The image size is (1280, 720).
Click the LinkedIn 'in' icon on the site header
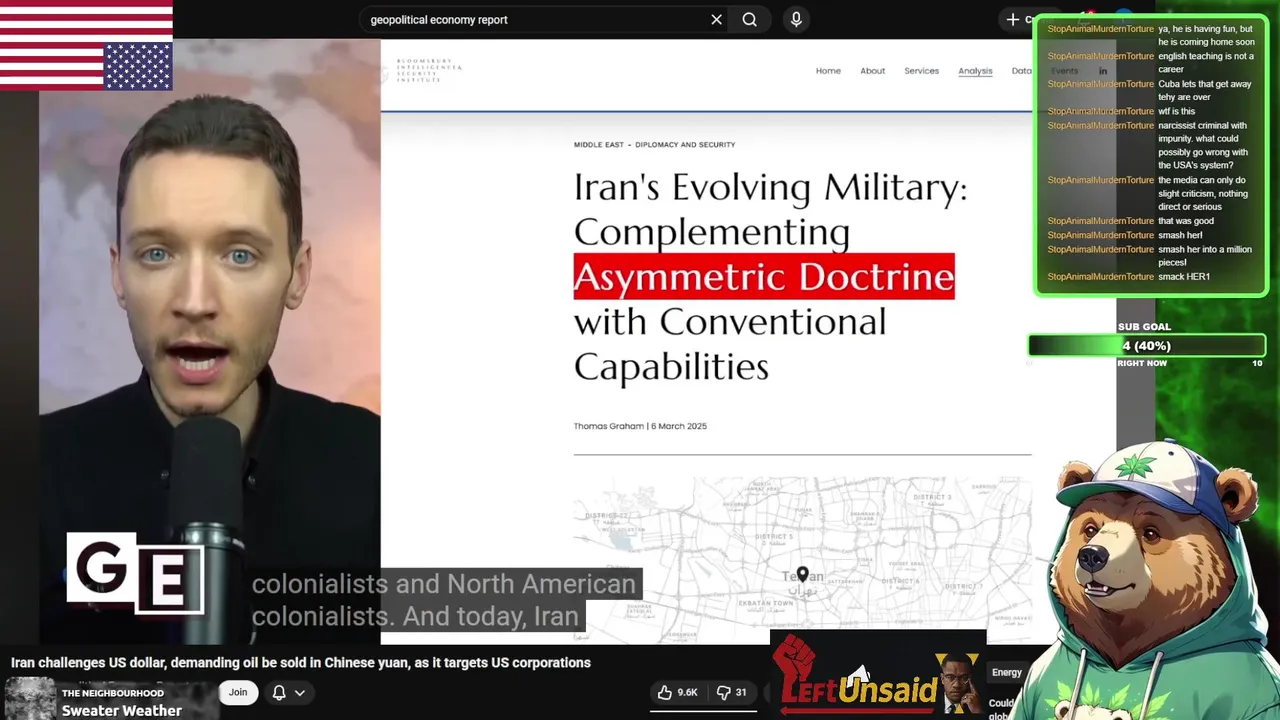coord(1103,71)
